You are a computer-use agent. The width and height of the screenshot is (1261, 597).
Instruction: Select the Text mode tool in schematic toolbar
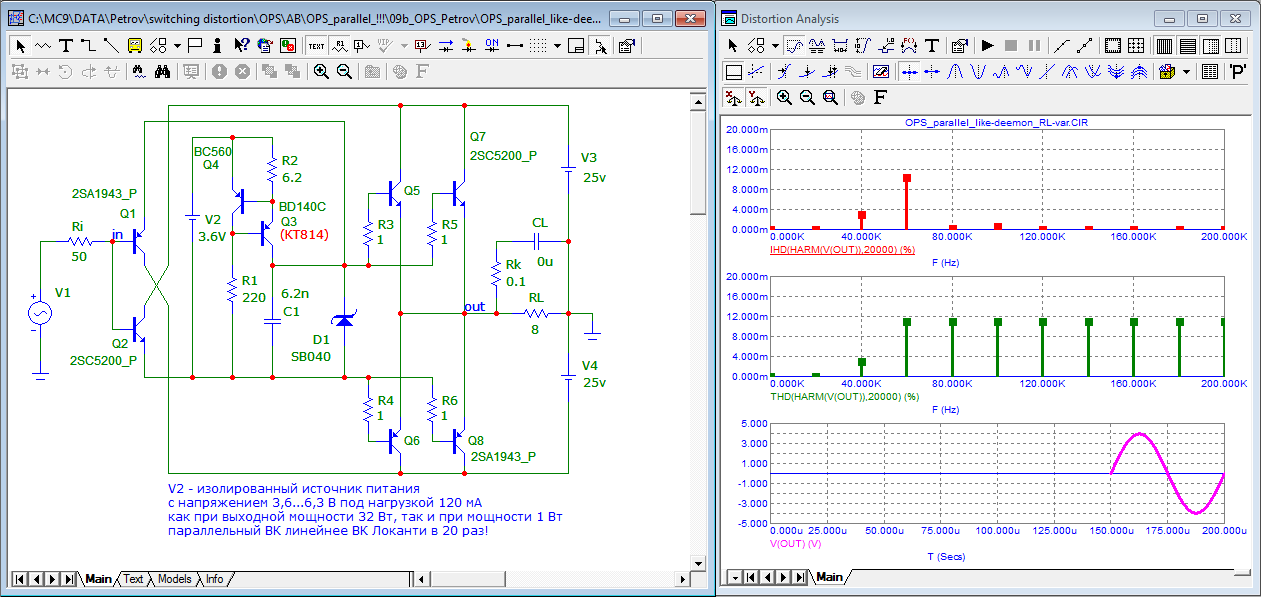click(66, 45)
